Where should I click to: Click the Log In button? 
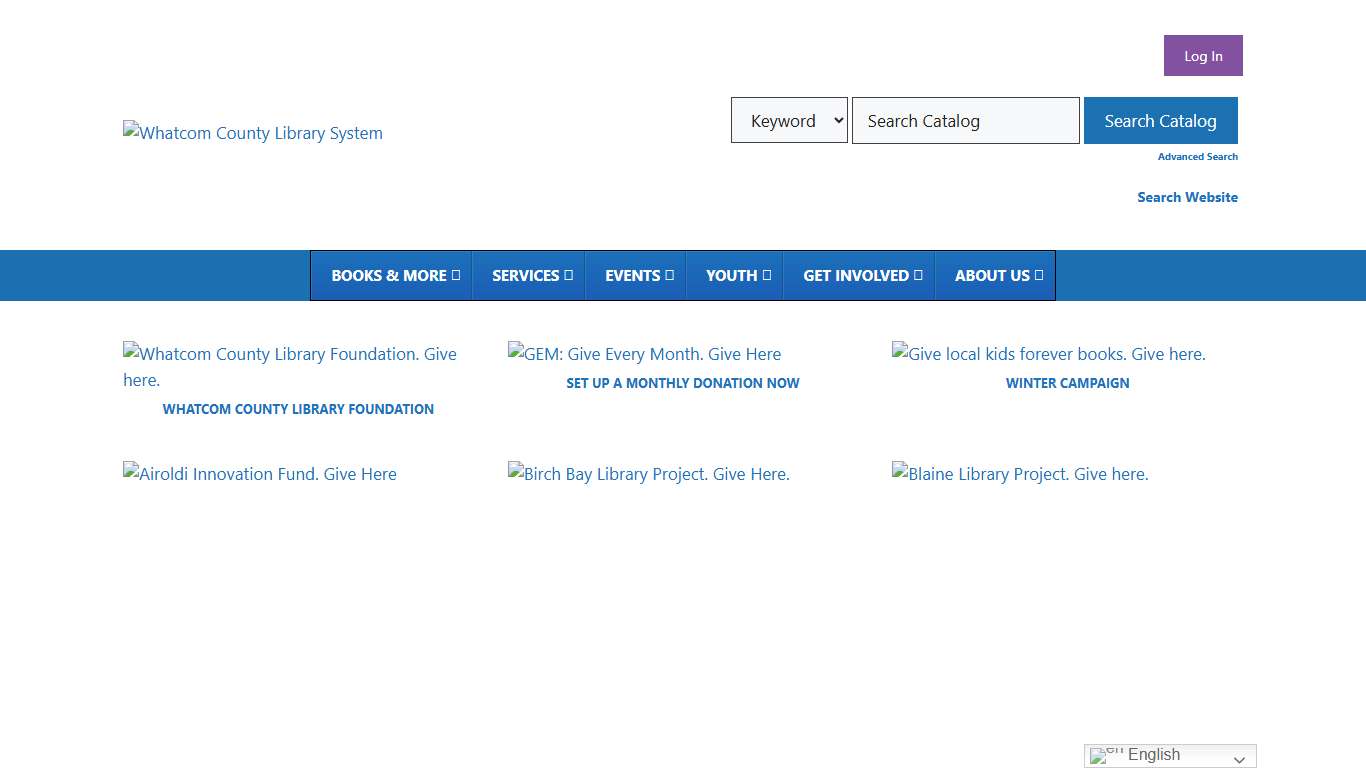(1202, 55)
